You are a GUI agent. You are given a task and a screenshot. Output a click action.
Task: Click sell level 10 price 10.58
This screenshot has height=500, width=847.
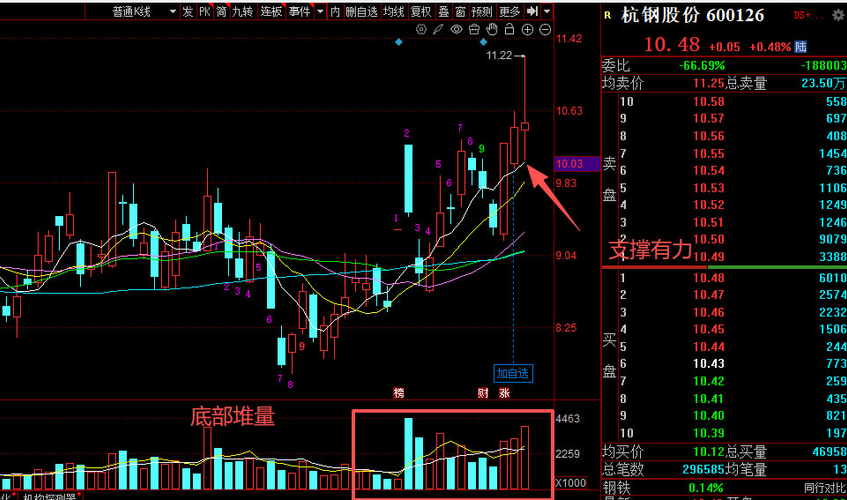tap(709, 102)
